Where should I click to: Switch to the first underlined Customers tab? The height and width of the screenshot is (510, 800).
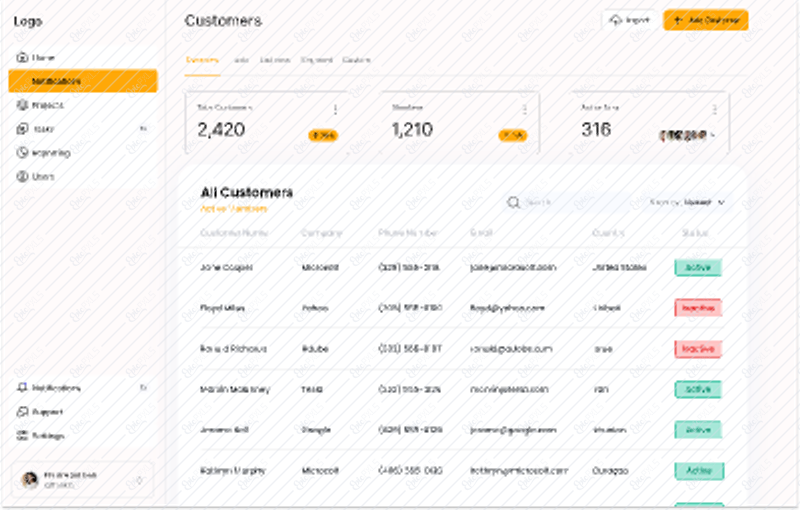point(202,60)
